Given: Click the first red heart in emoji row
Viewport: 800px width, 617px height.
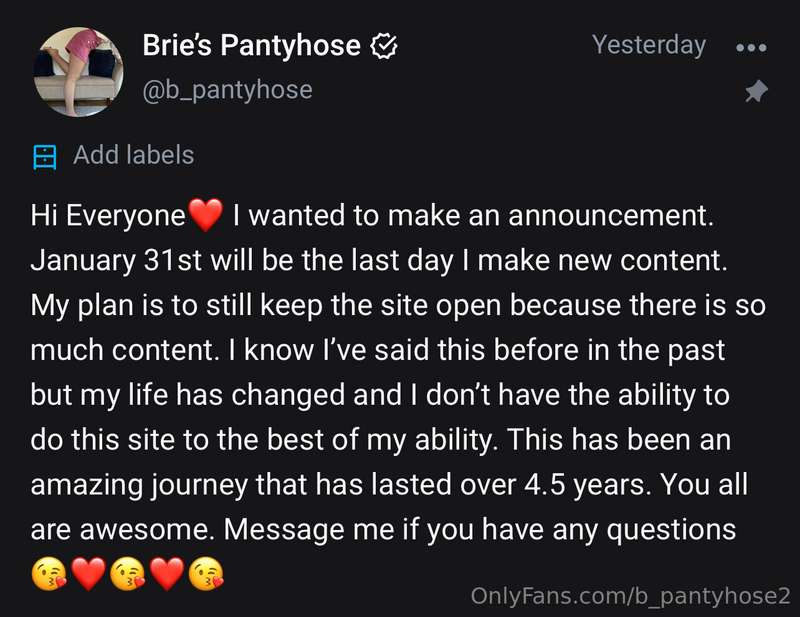Looking at the screenshot, I should pyautogui.click(x=88, y=574).
